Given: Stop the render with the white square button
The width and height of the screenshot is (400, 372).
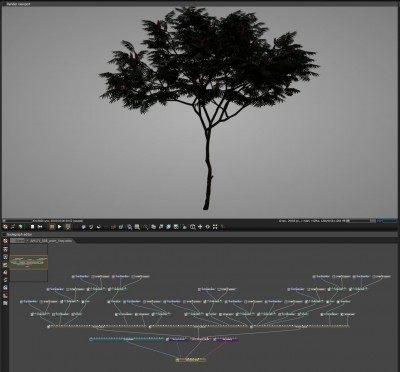Looking at the screenshot, I should point(32,227).
